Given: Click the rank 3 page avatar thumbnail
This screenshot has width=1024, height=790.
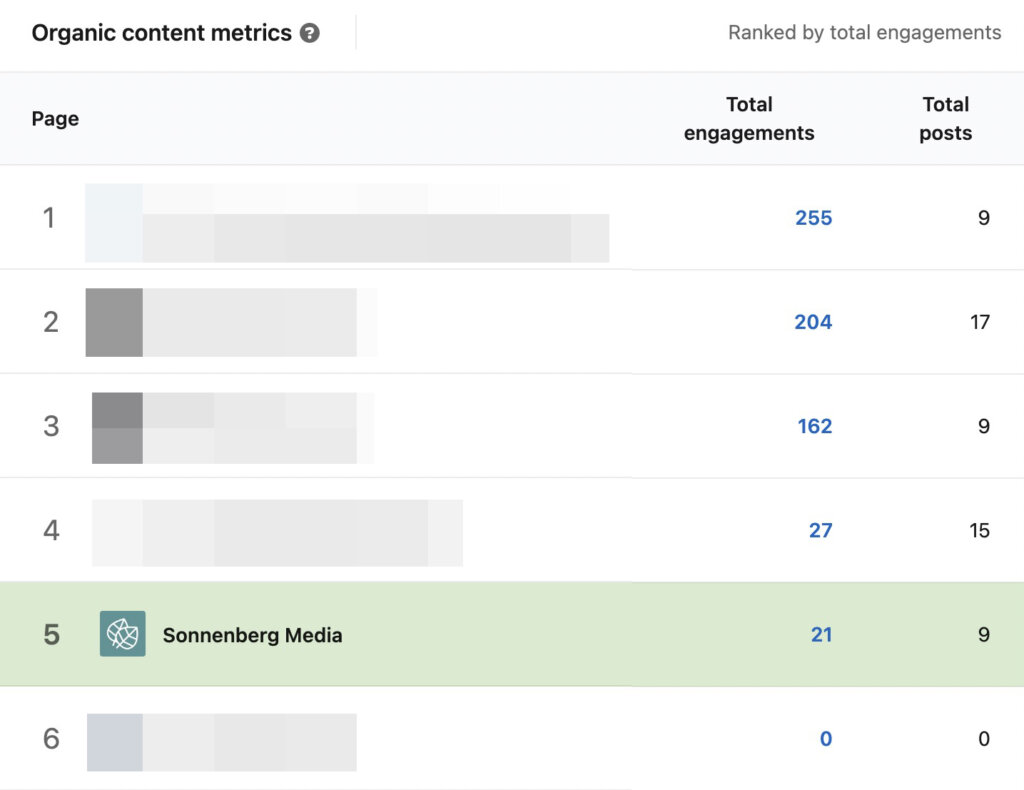Looking at the screenshot, I should [x=117, y=426].
